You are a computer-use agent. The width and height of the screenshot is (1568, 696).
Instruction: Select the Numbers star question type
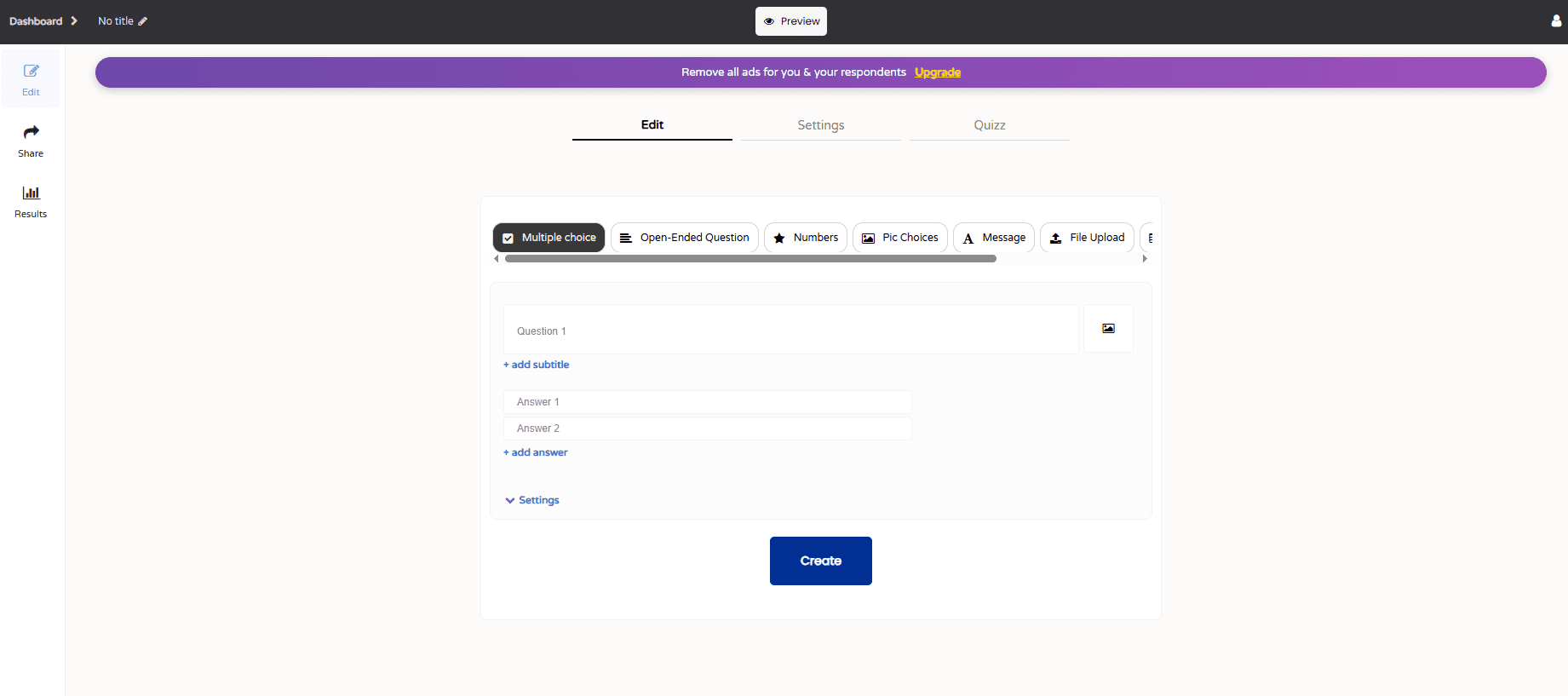pos(805,238)
